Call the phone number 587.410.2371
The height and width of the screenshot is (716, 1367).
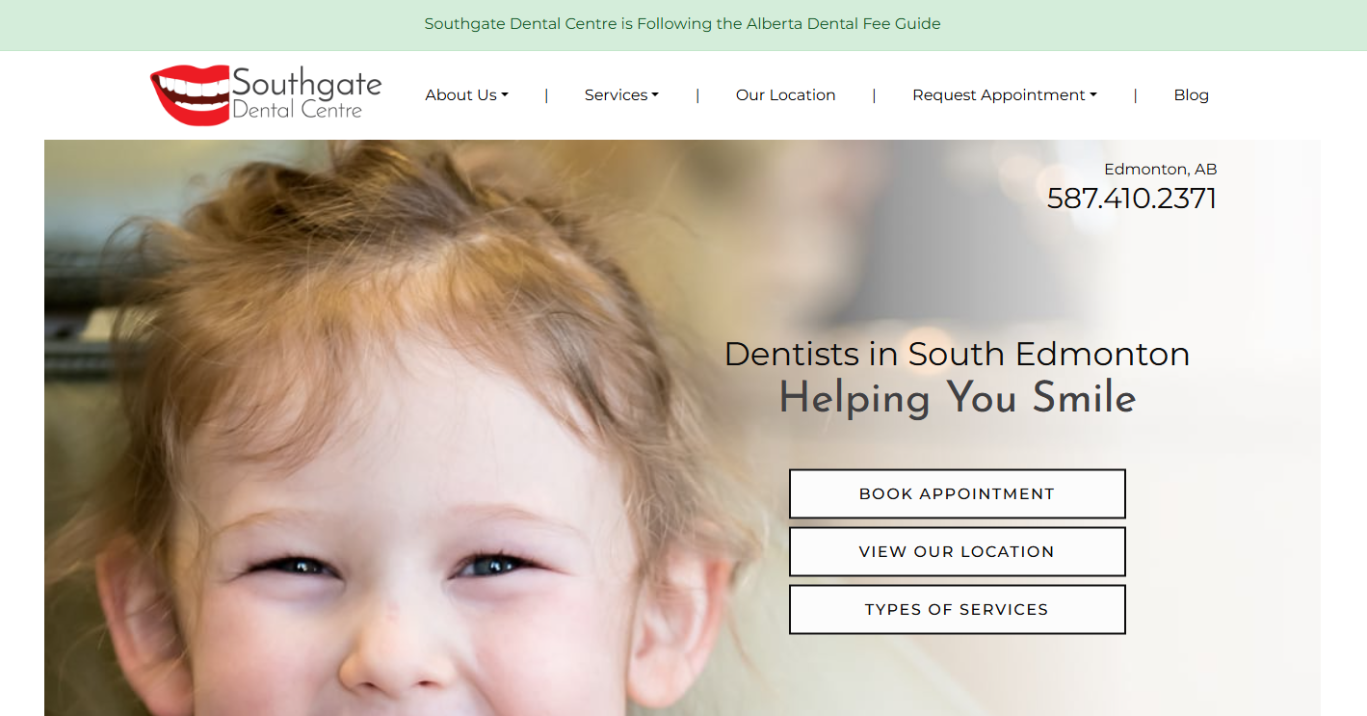(x=1132, y=198)
